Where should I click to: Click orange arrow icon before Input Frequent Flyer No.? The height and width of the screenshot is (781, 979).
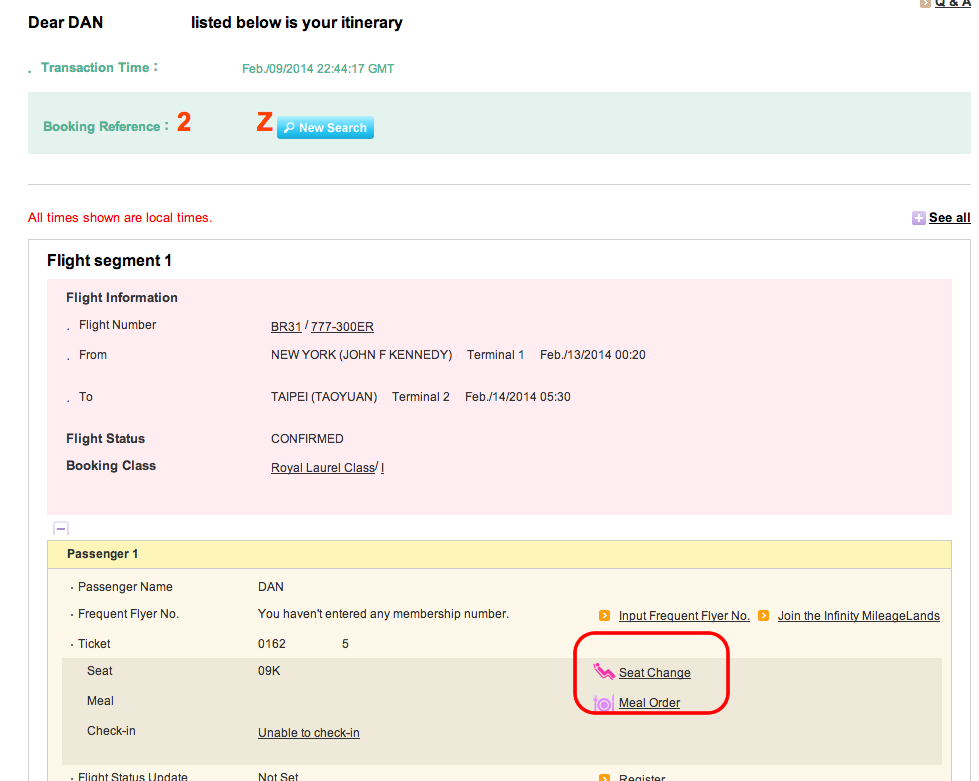(x=604, y=616)
